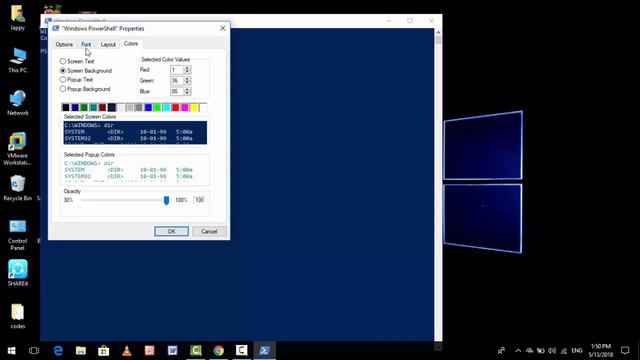Screen dimensions: 640x360
Task: Choose the Popup Background radio option
Action: [x=63, y=89]
